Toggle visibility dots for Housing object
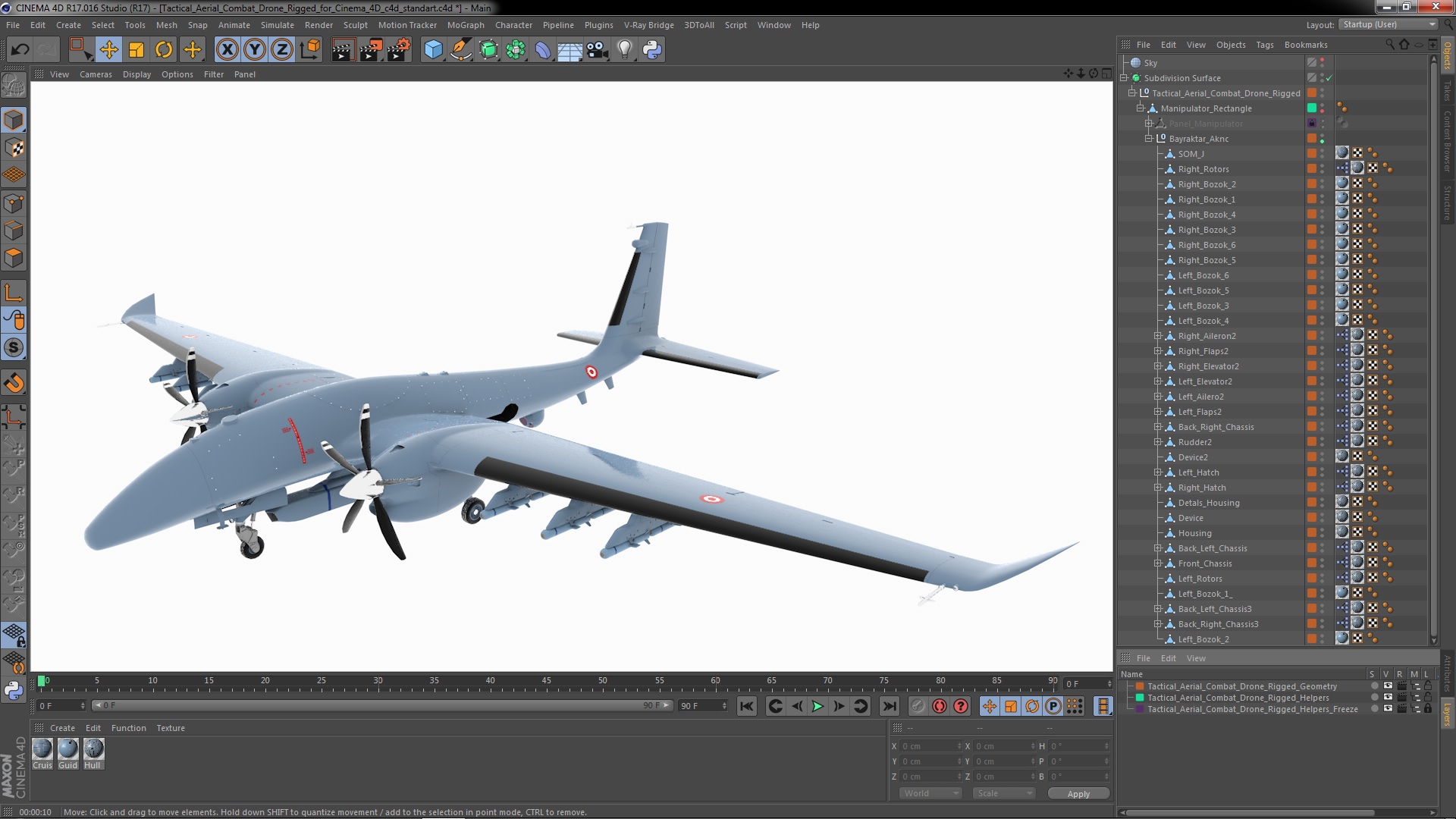 [1322, 533]
